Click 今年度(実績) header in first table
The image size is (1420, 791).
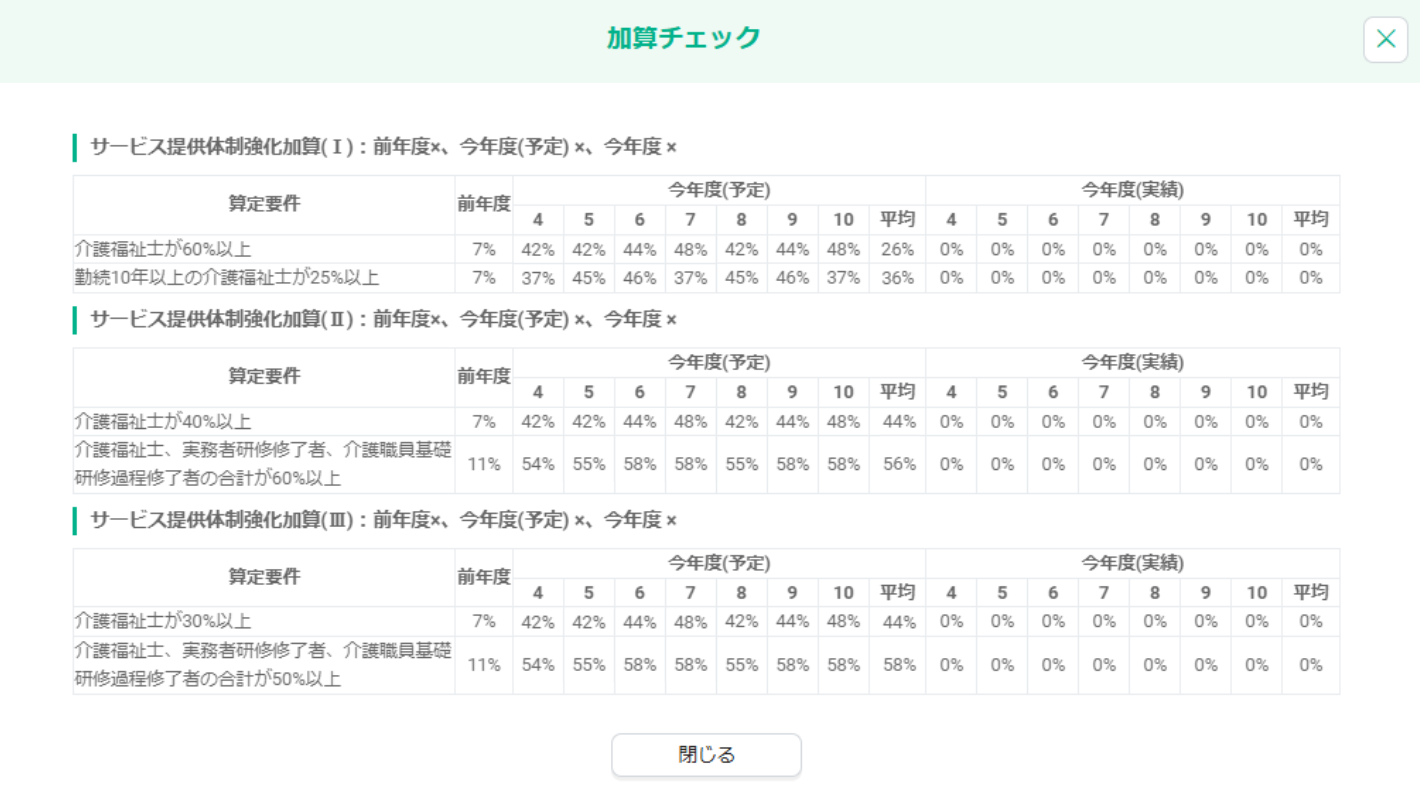pyautogui.click(x=1132, y=190)
